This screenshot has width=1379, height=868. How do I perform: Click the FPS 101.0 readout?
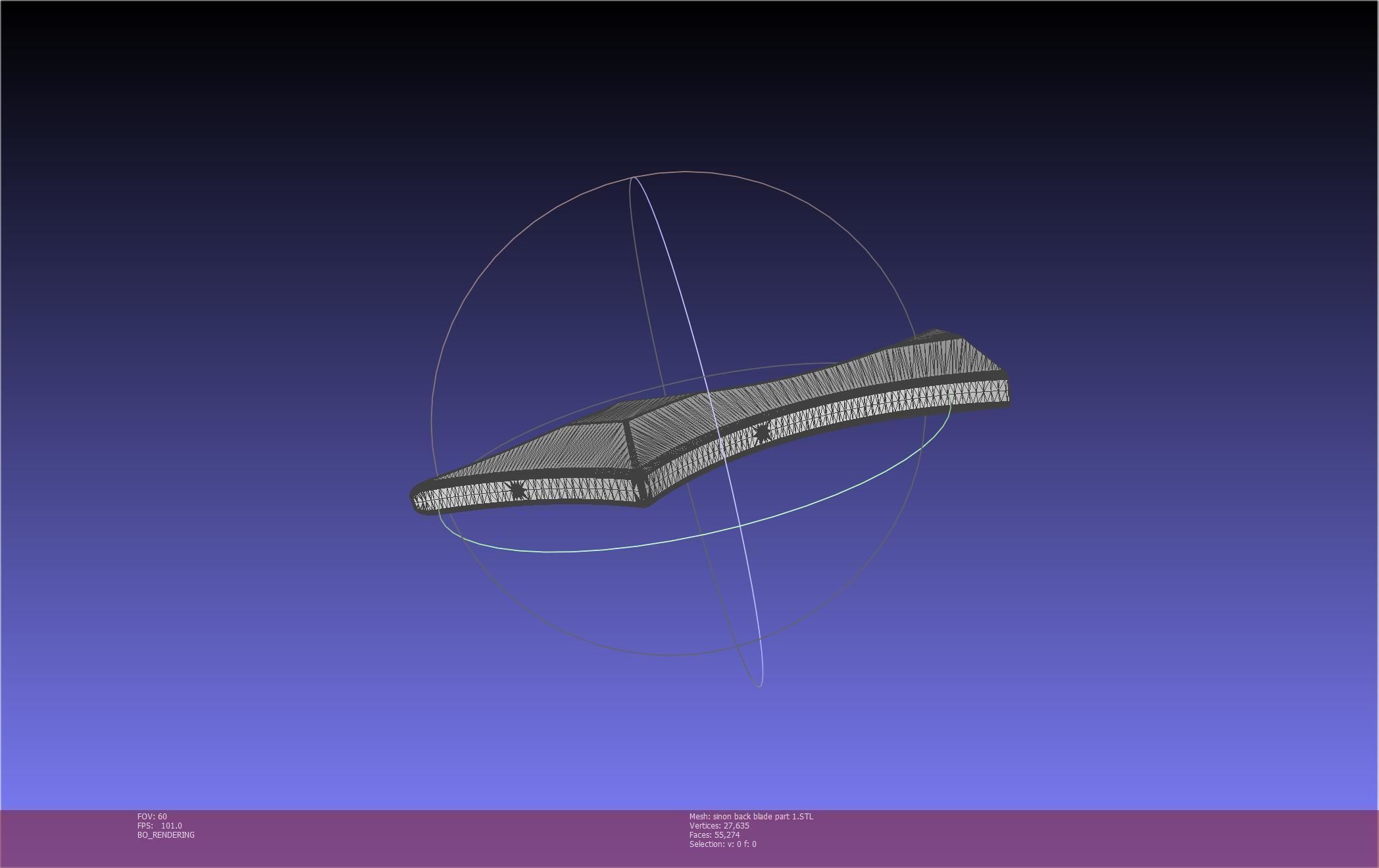160,826
